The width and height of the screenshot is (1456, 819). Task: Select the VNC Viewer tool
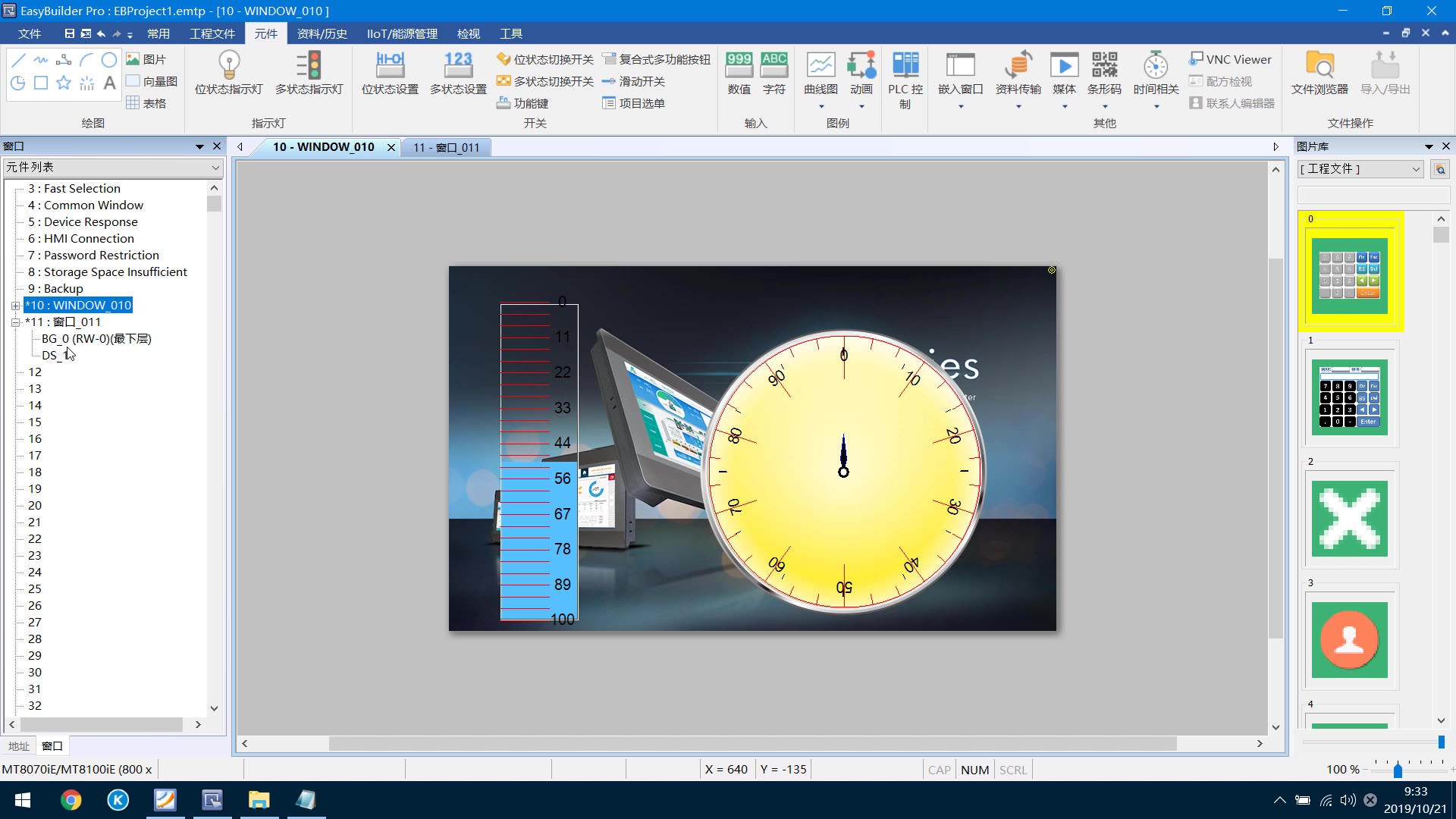pos(1230,59)
